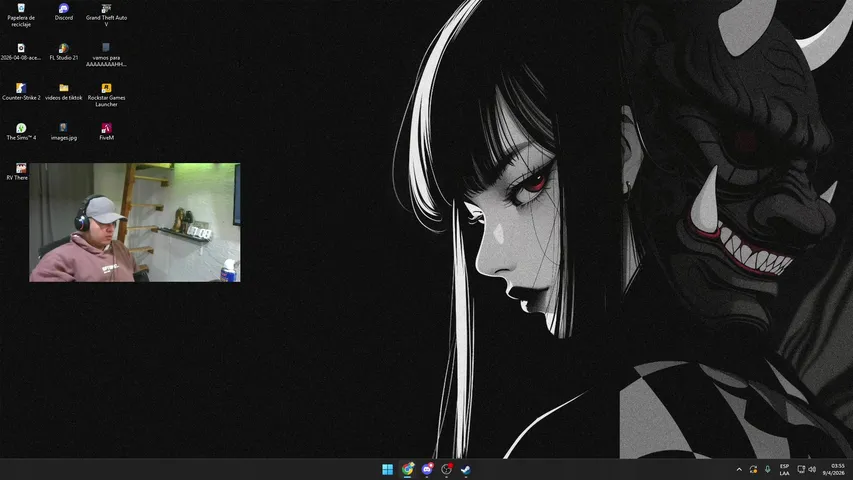Open the Windows Start menu
853x480 pixels.
click(x=387, y=469)
